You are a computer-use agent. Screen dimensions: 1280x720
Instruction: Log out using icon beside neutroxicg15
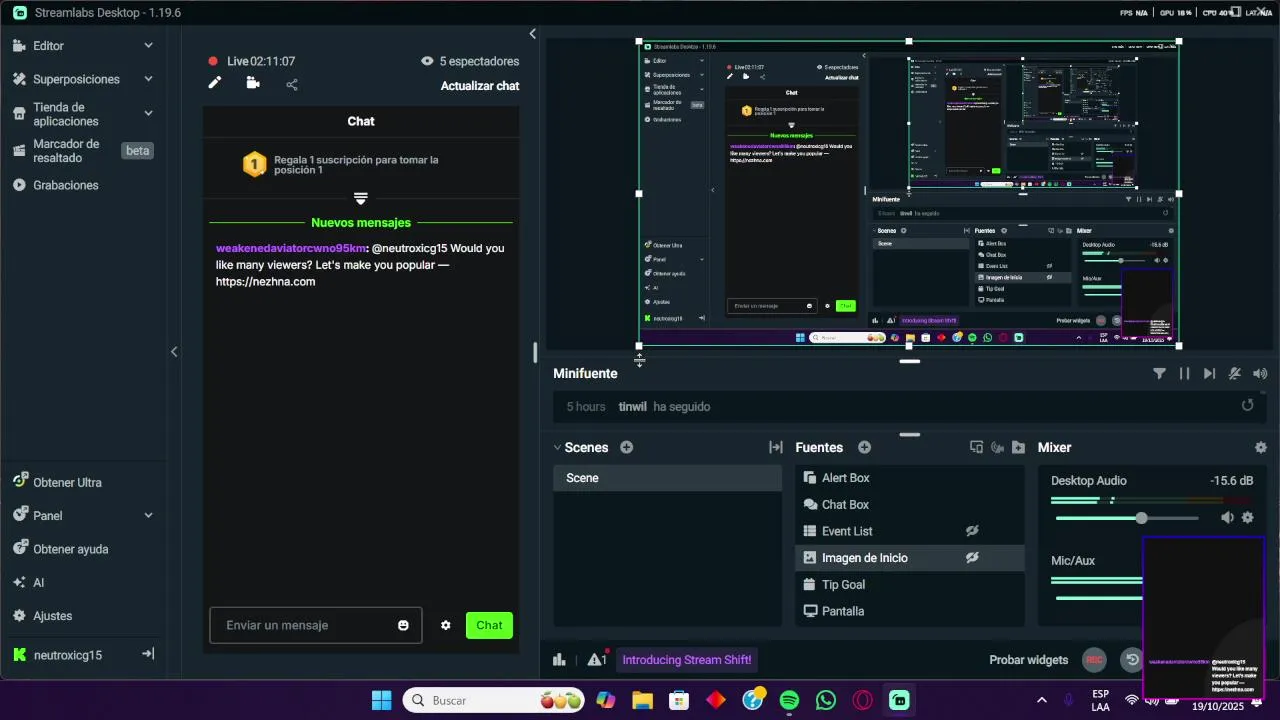click(x=148, y=654)
